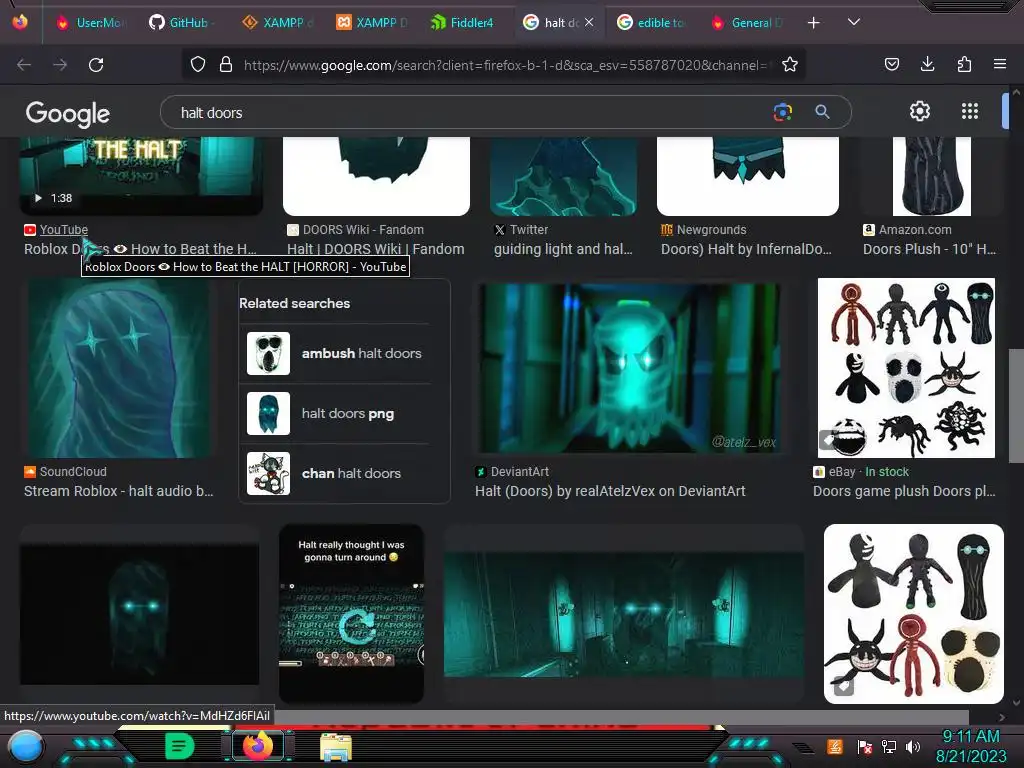The width and height of the screenshot is (1024, 768).
Task: Open guiding light Twitter result
Action: coord(563,249)
